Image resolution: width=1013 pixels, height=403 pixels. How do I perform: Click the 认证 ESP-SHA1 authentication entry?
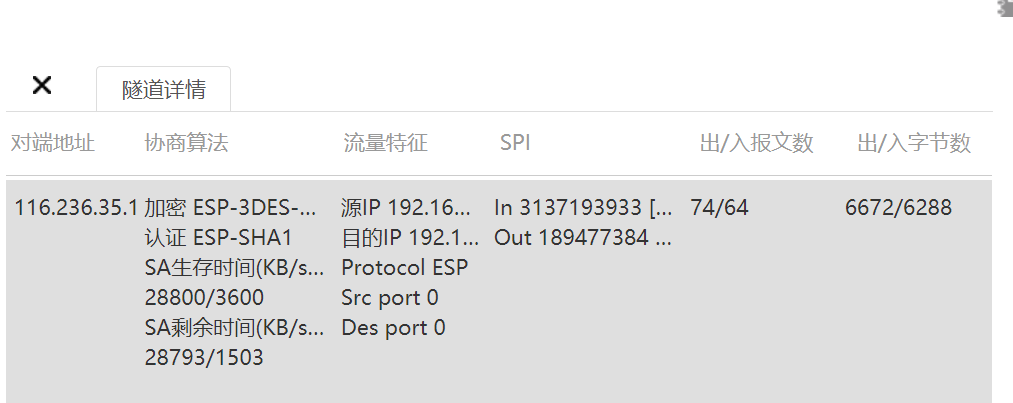(x=218, y=238)
